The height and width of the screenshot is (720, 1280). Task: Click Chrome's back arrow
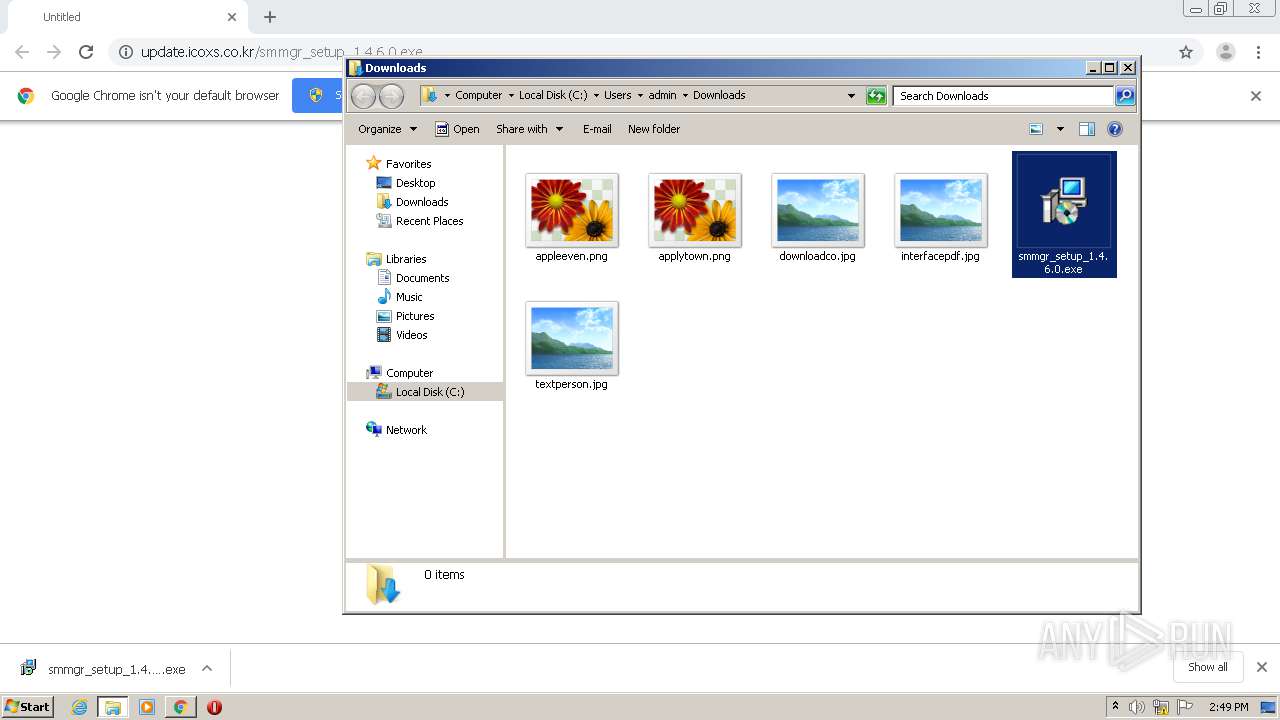pyautogui.click(x=22, y=52)
